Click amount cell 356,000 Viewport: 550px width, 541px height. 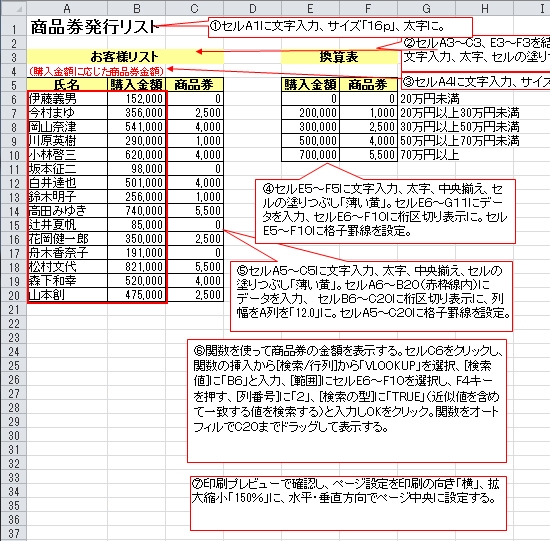[136, 113]
